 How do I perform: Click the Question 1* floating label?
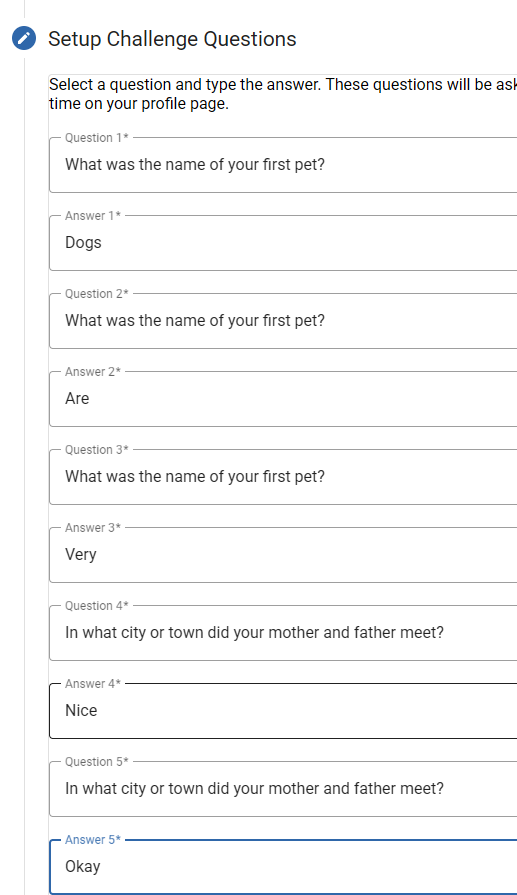(x=96, y=138)
